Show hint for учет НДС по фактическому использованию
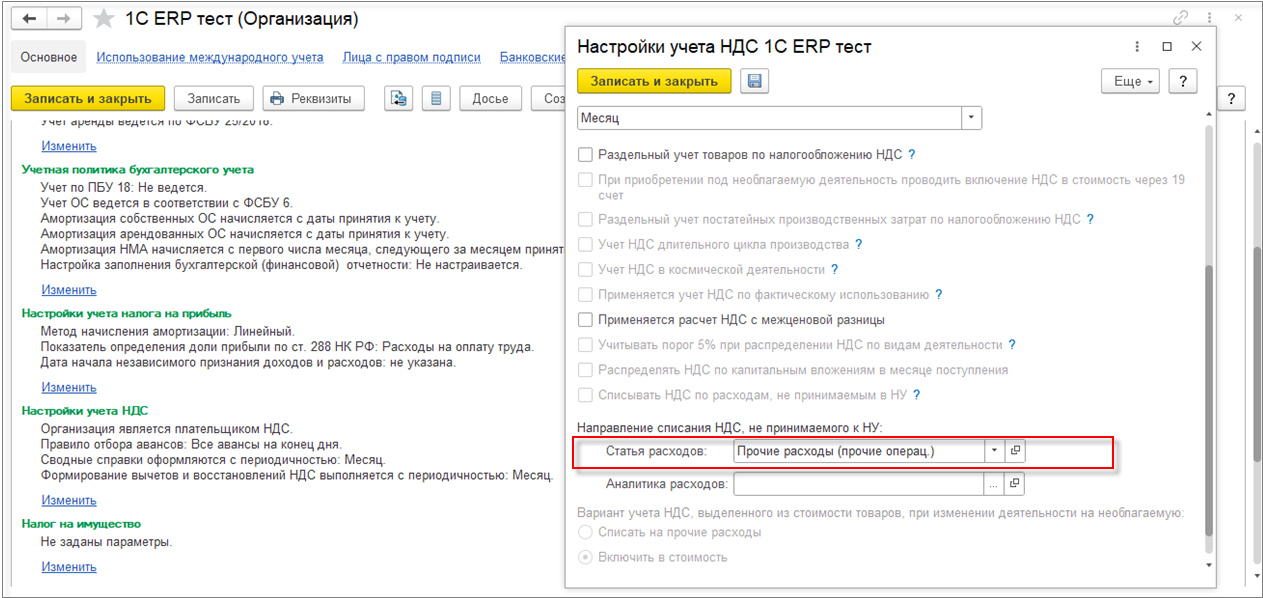1263x598 pixels. pyautogui.click(x=938, y=295)
